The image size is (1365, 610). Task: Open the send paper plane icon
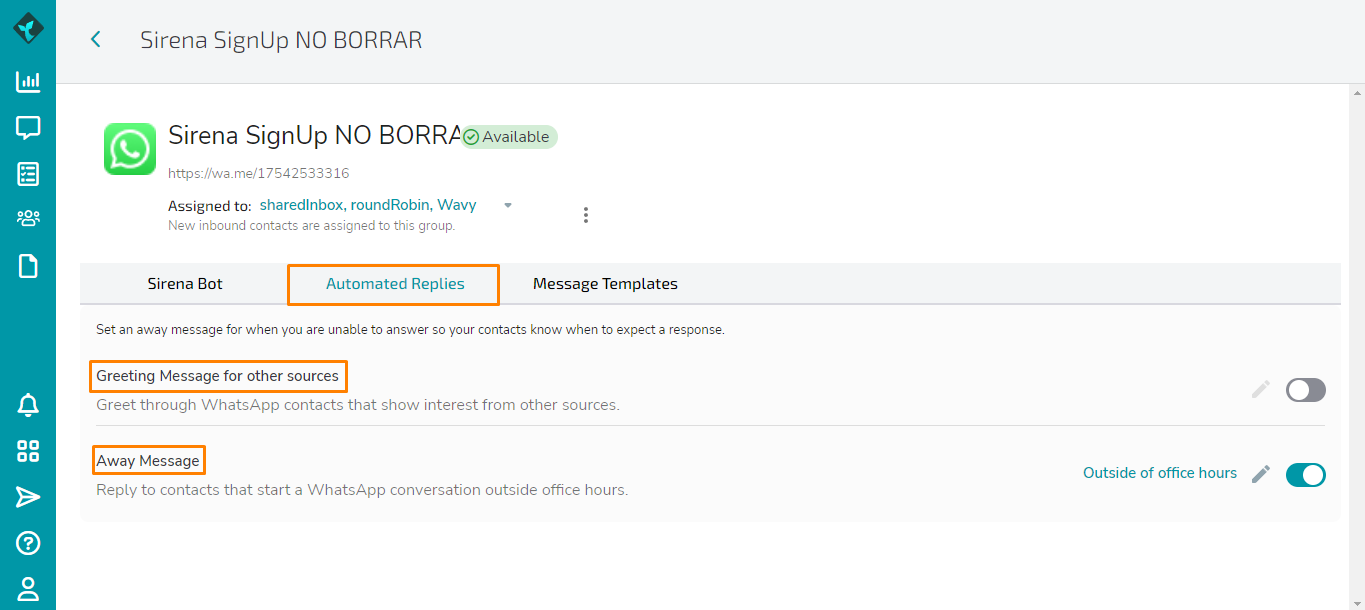(28, 497)
